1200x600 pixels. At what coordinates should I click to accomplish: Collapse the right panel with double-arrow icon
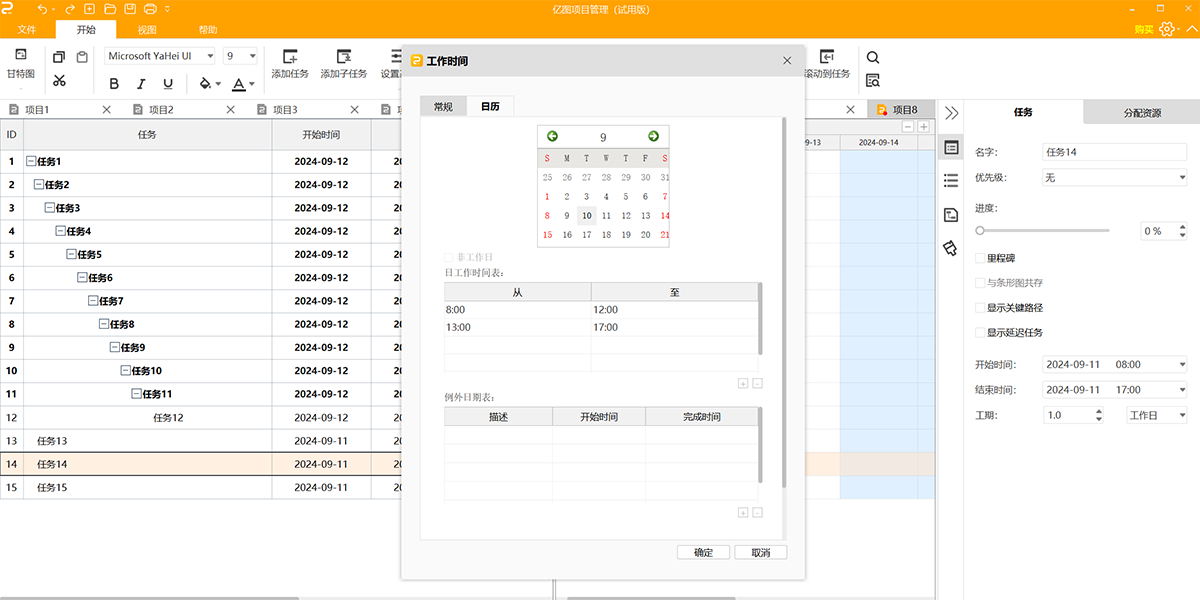coord(951,113)
